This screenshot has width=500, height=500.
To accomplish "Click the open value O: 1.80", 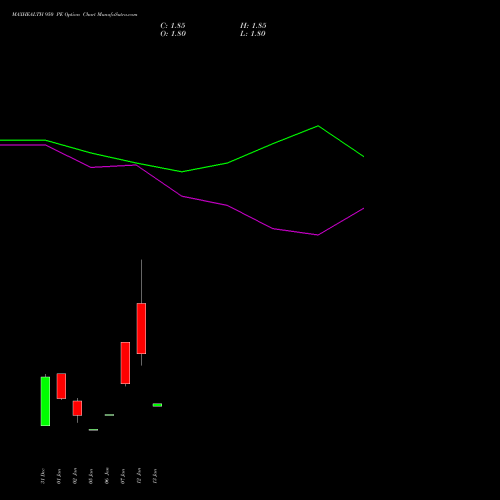I will tap(173, 34).
